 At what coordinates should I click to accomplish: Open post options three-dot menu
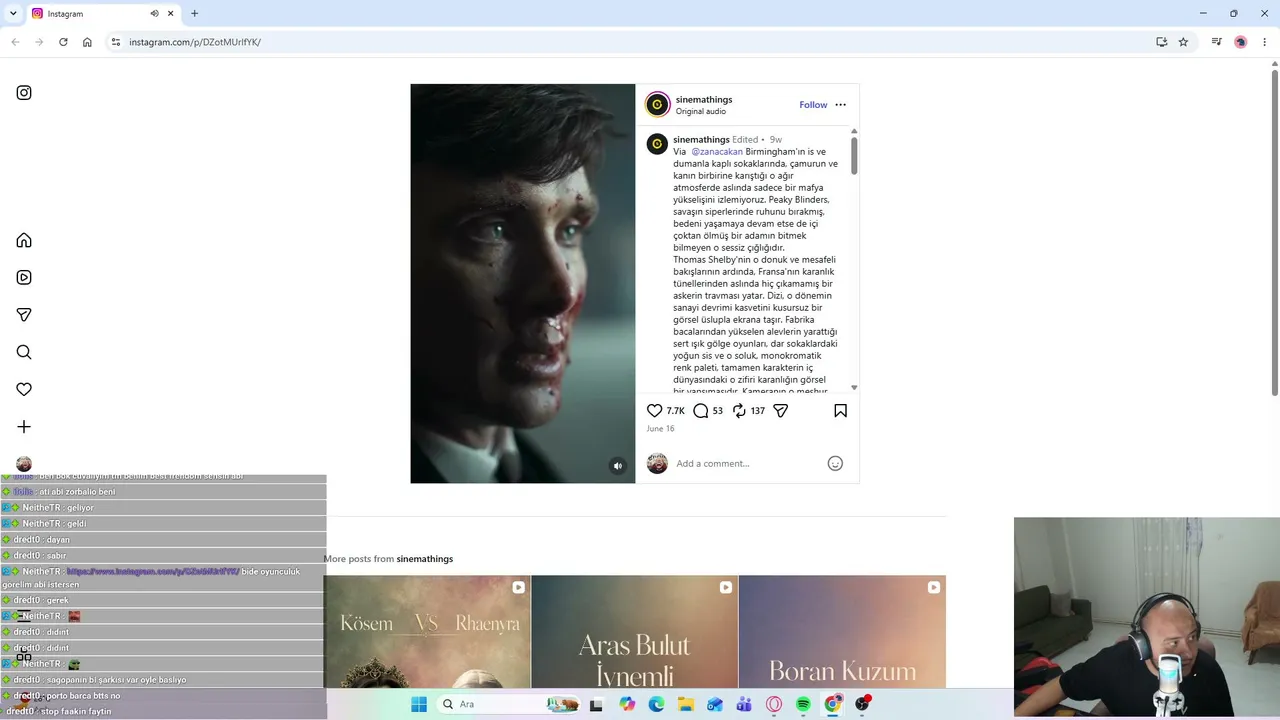840,105
